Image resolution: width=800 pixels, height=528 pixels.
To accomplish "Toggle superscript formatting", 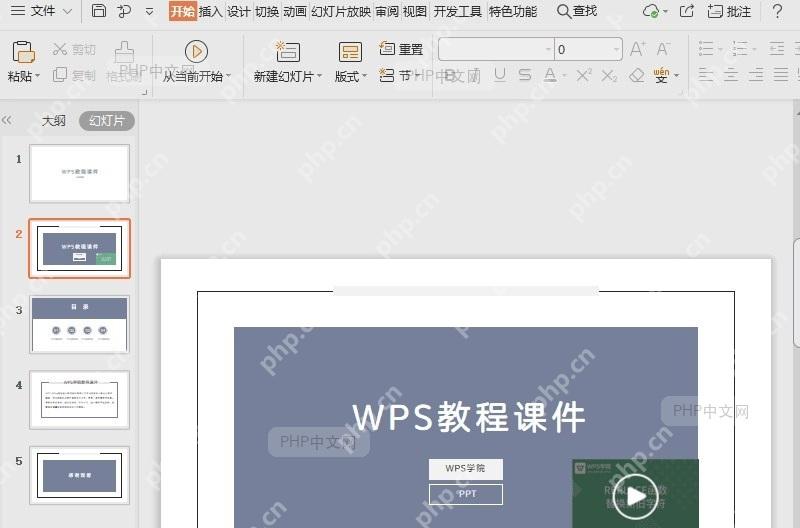I will 584,76.
